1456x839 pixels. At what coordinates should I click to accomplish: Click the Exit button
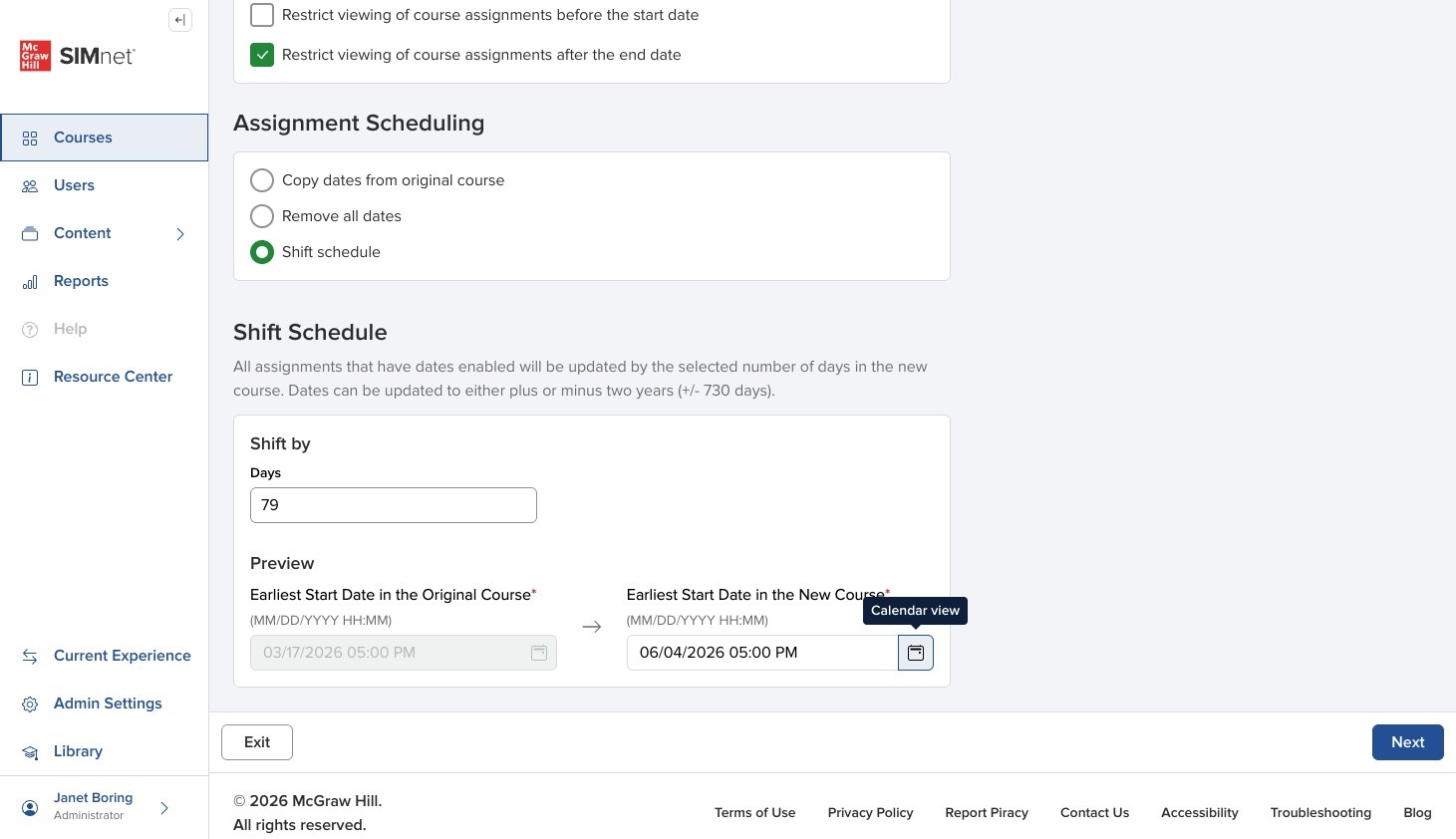[x=257, y=742]
